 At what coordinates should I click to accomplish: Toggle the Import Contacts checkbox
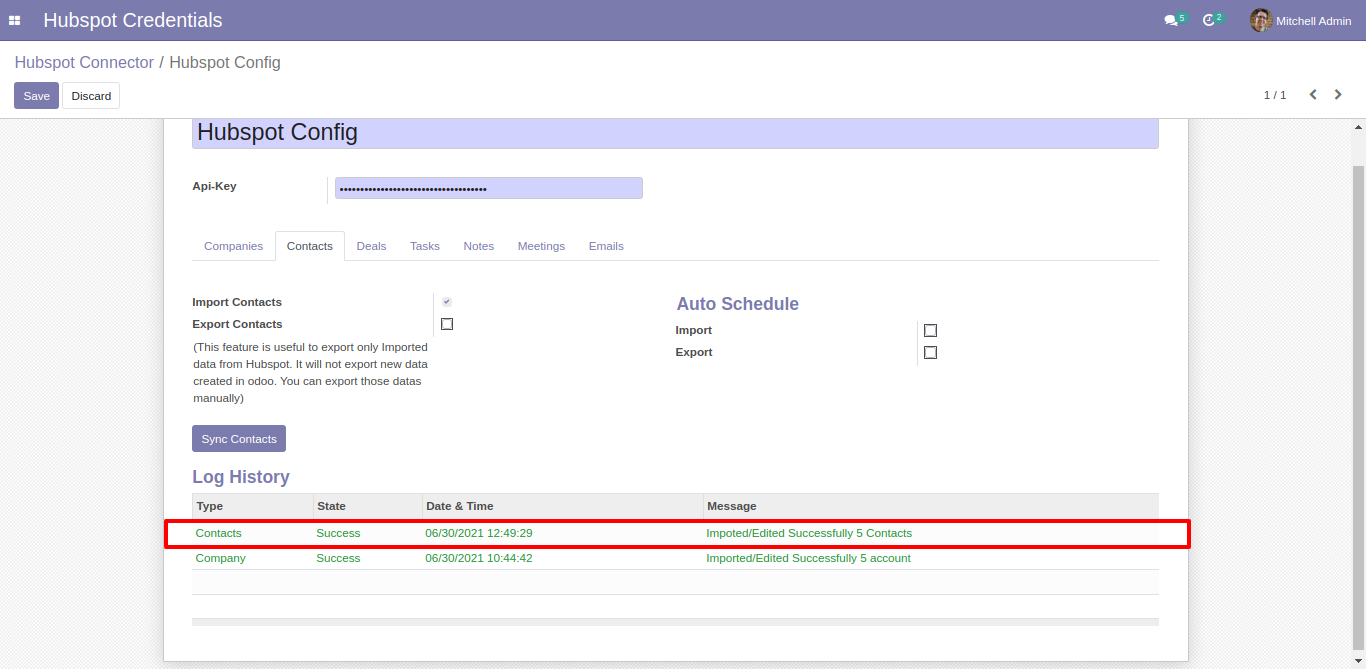[x=447, y=302]
